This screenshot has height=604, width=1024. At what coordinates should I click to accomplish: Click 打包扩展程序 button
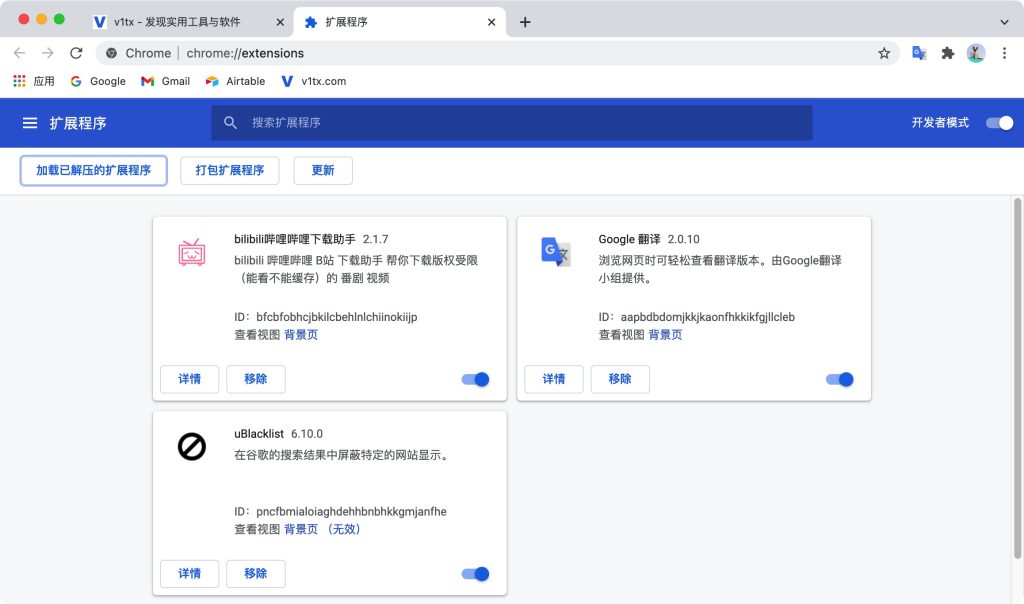(x=230, y=170)
